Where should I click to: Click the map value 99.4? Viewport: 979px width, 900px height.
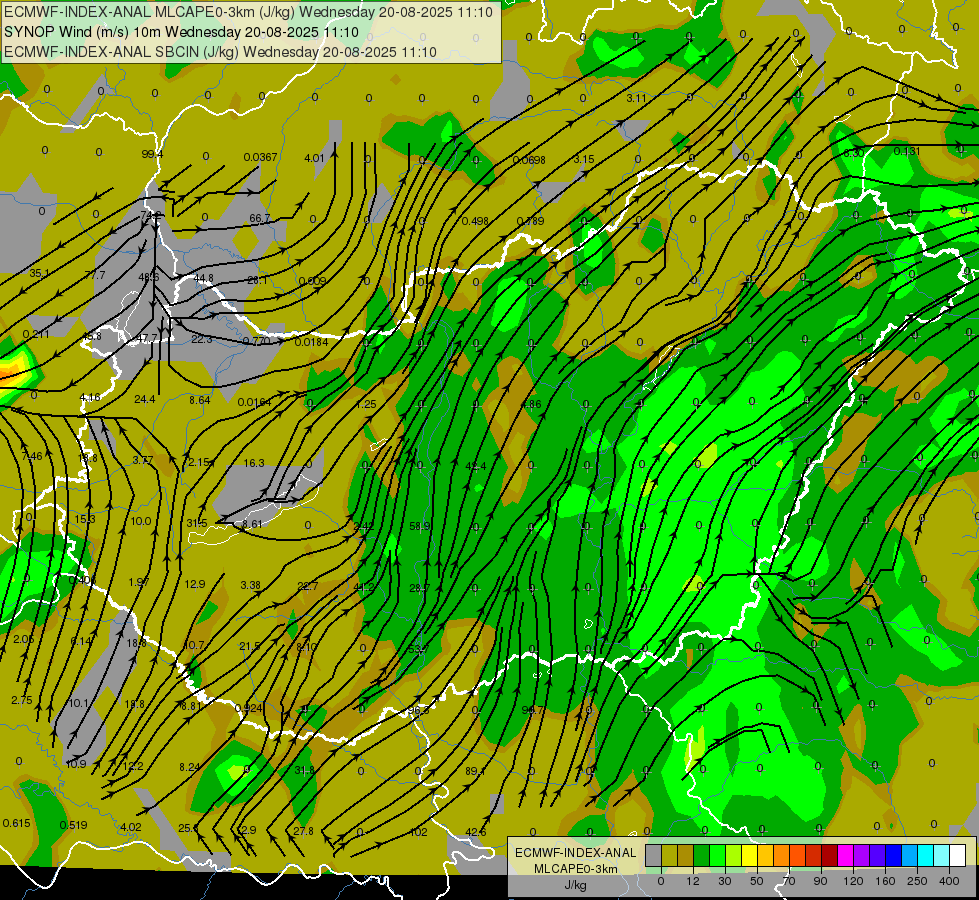tap(152, 154)
